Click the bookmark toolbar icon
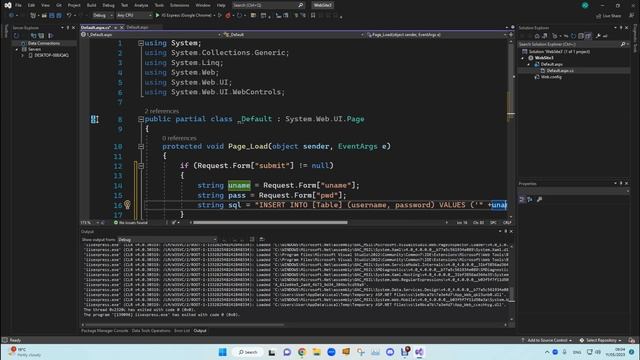This screenshot has width=640, height=360. [313, 16]
